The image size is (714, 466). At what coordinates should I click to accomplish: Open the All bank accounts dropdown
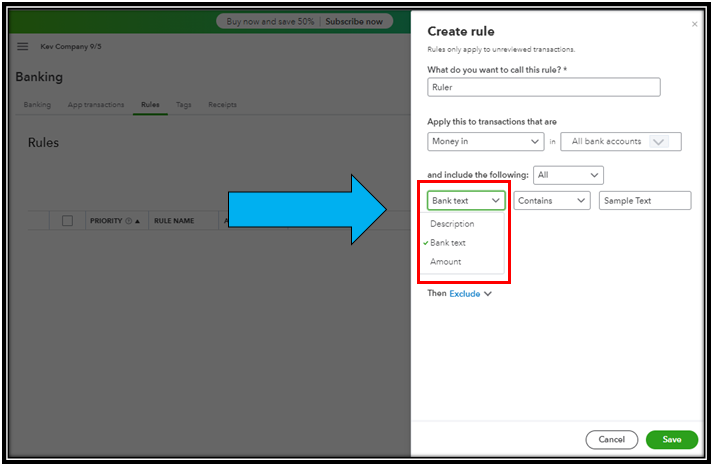pos(621,142)
